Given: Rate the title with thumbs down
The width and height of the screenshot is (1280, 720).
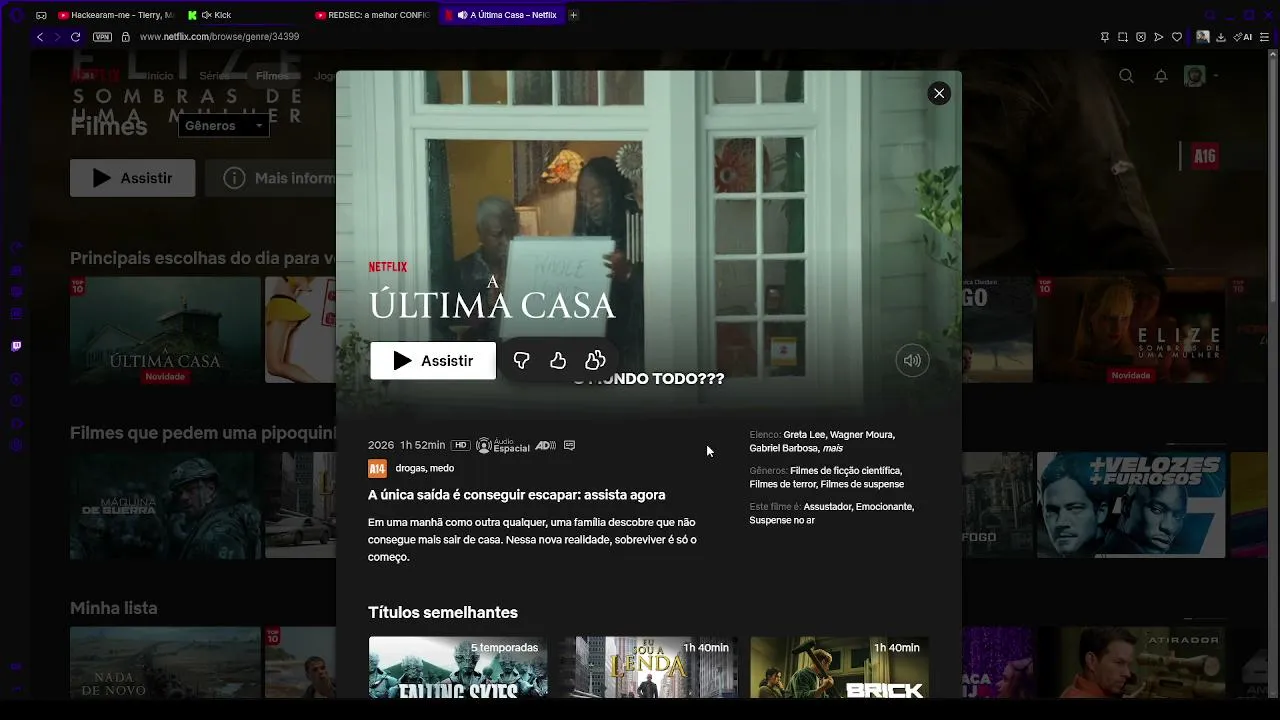Looking at the screenshot, I should coord(521,361).
